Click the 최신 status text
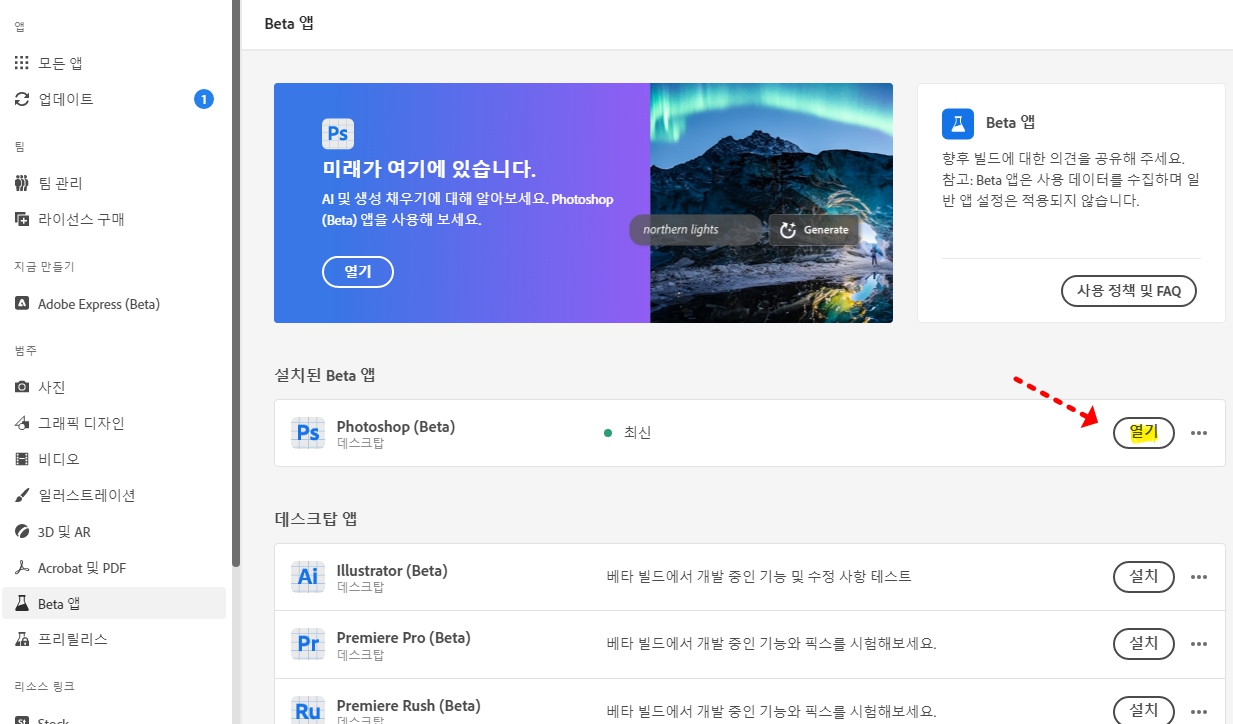Screen dimensions: 1233x724 [x=637, y=433]
